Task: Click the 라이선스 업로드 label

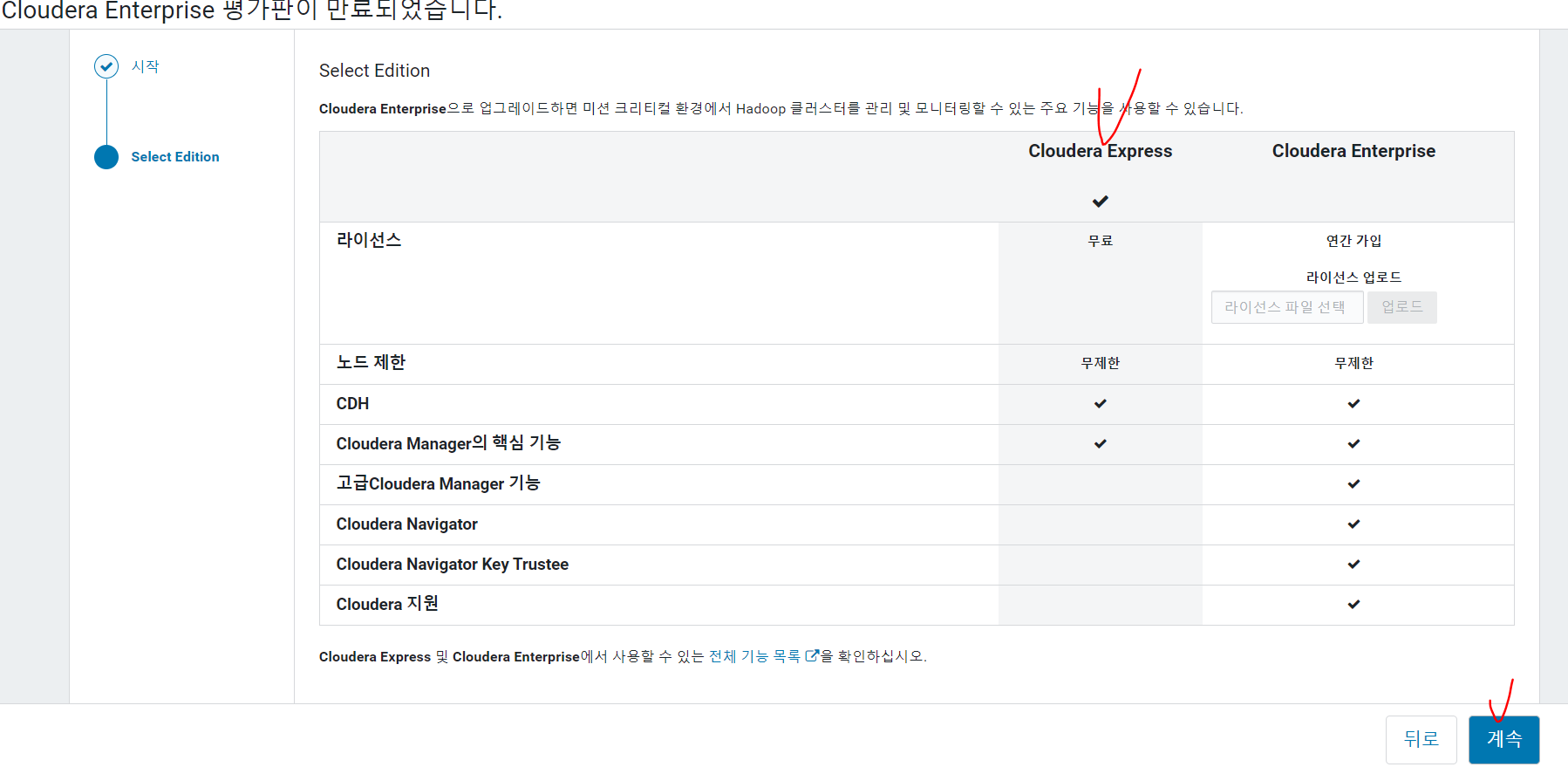Action: click(x=1353, y=277)
